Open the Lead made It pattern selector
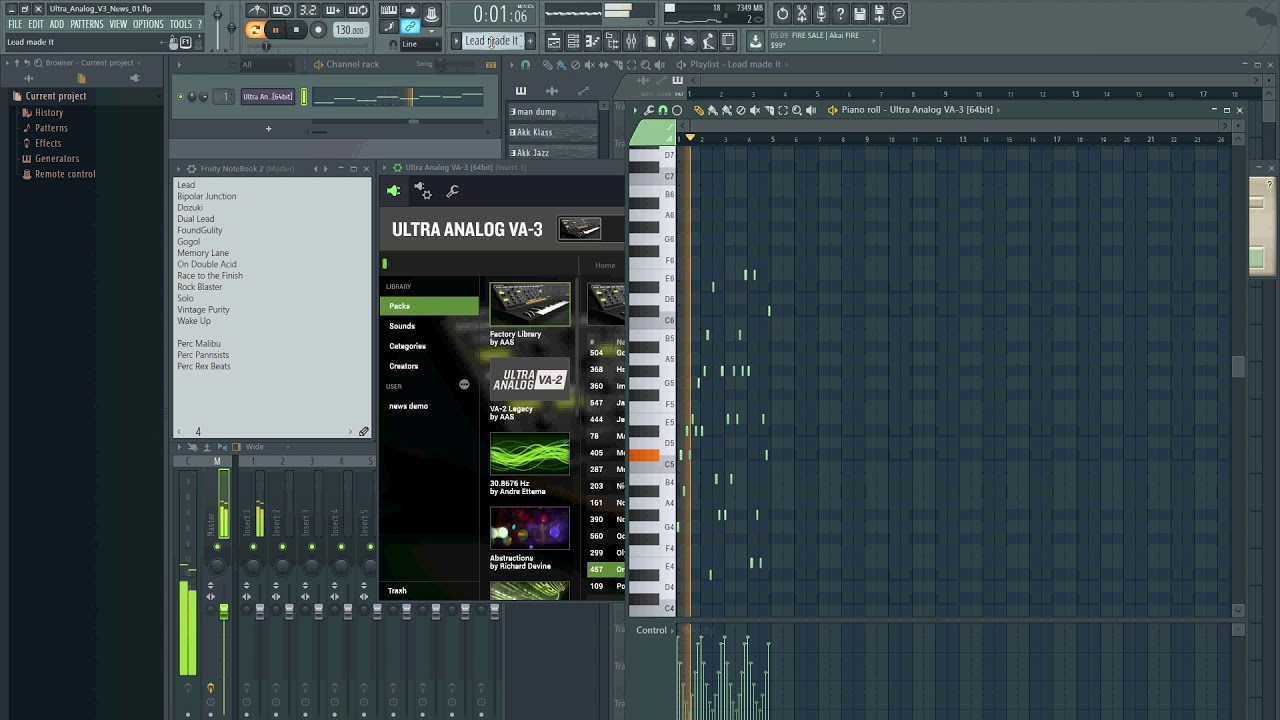The image size is (1280, 720). (492, 40)
